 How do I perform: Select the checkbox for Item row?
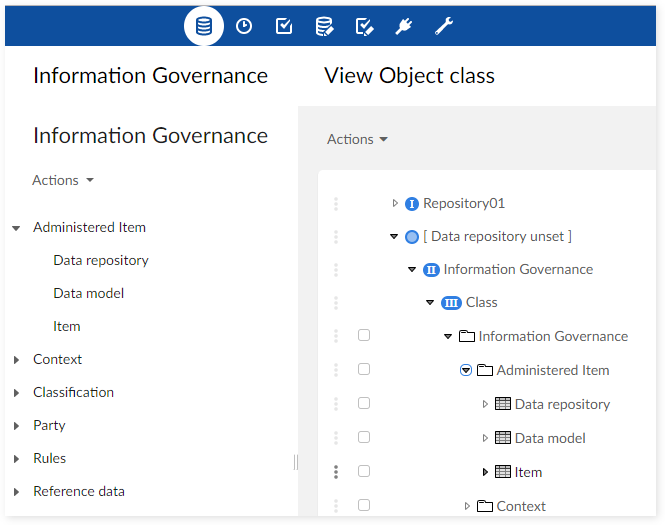click(364, 472)
